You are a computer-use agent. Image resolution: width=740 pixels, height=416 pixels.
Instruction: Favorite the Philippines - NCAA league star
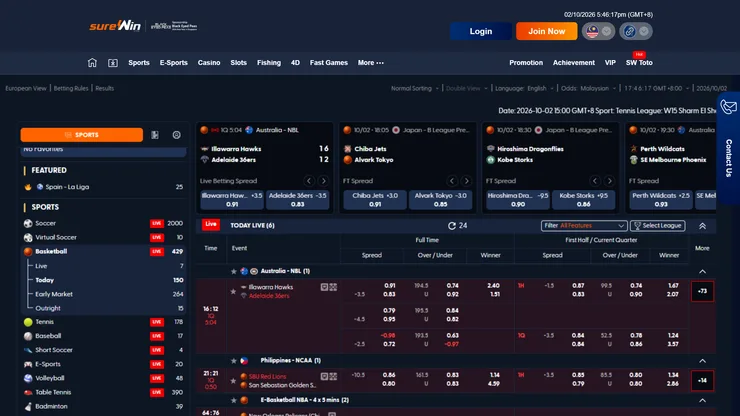[234, 361]
